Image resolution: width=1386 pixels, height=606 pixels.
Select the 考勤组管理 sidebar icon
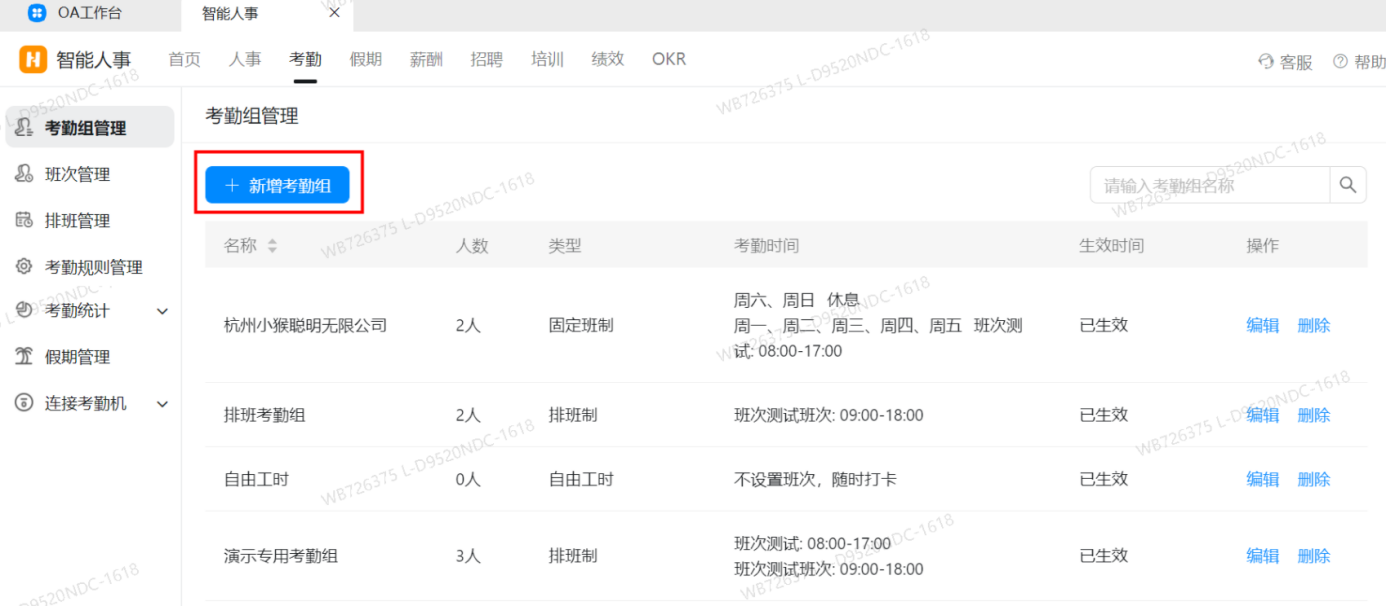click(22, 126)
